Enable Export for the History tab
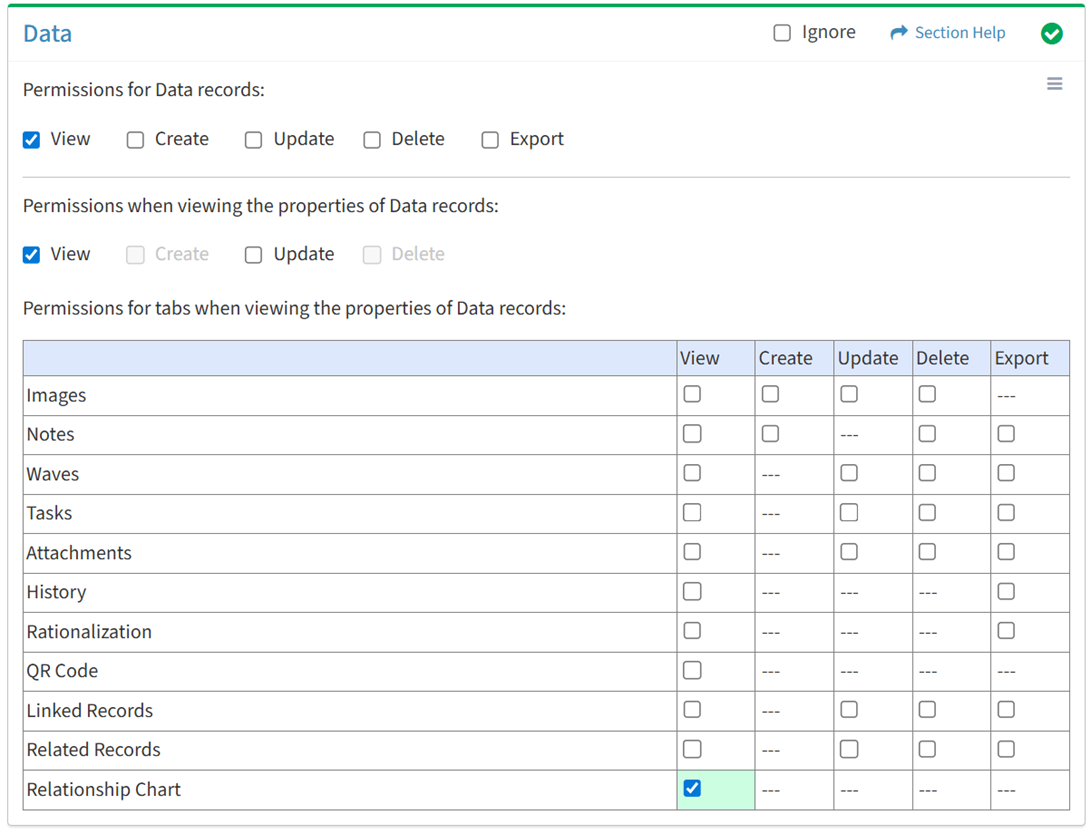This screenshot has height=834, width=1091. click(x=1006, y=591)
